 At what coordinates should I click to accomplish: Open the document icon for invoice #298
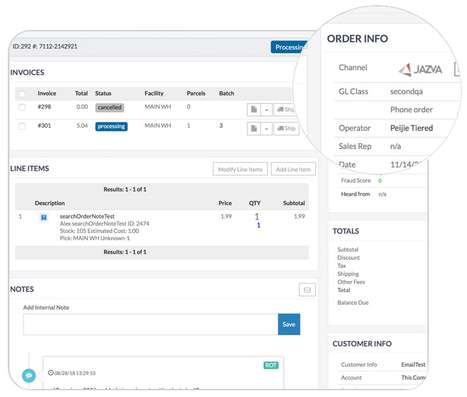click(254, 109)
